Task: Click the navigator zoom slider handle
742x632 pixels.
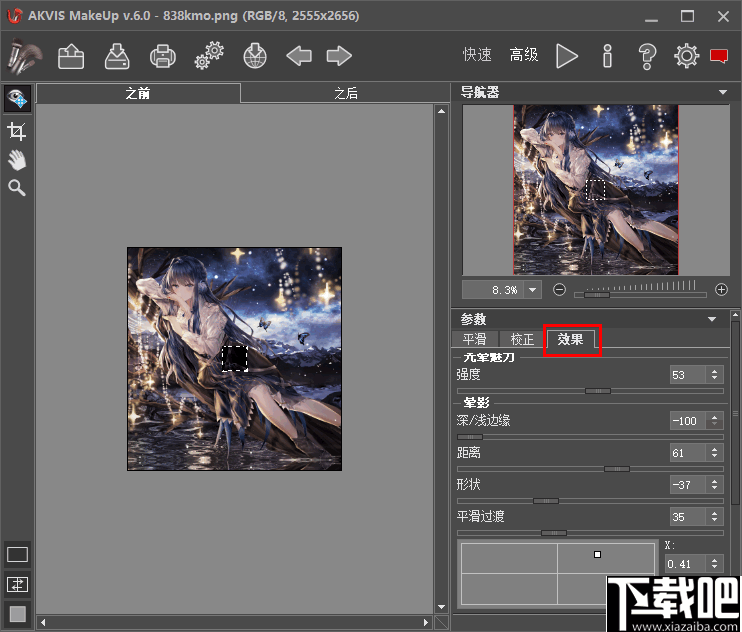Action: click(x=597, y=295)
